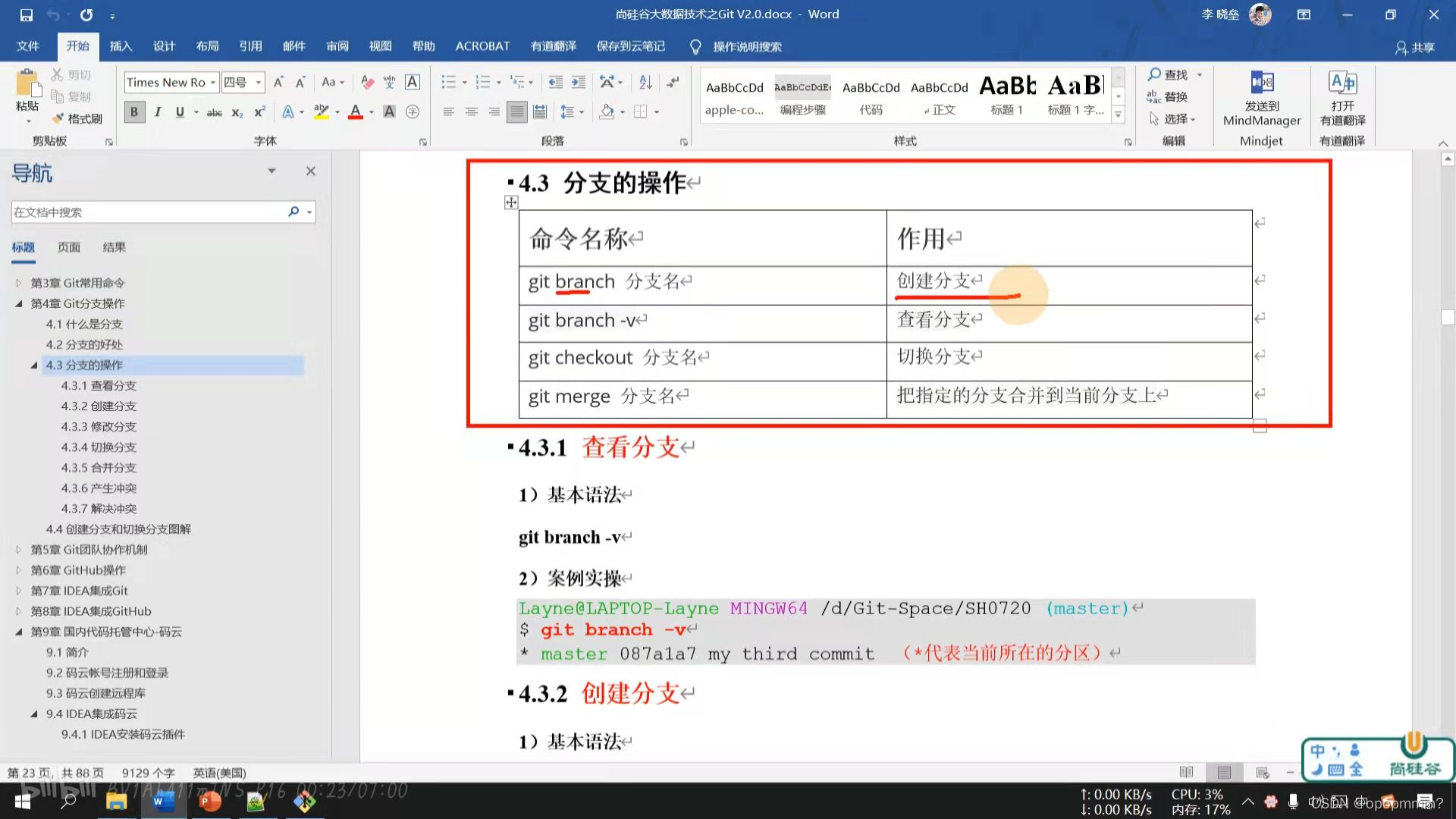Click the 替换 Replace button
Viewport: 1456px width, 819px height.
click(x=1168, y=96)
